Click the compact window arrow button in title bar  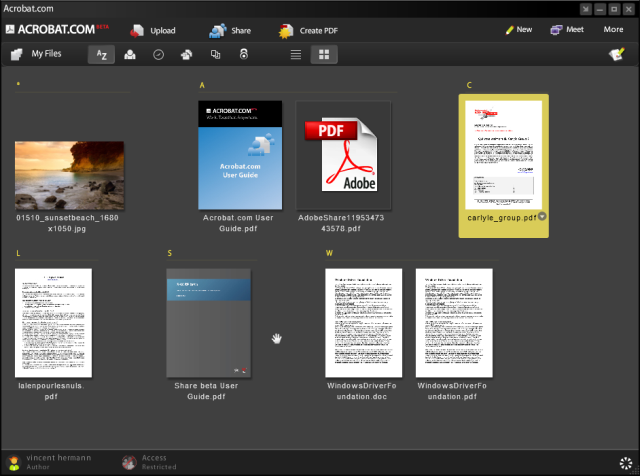(x=586, y=9)
